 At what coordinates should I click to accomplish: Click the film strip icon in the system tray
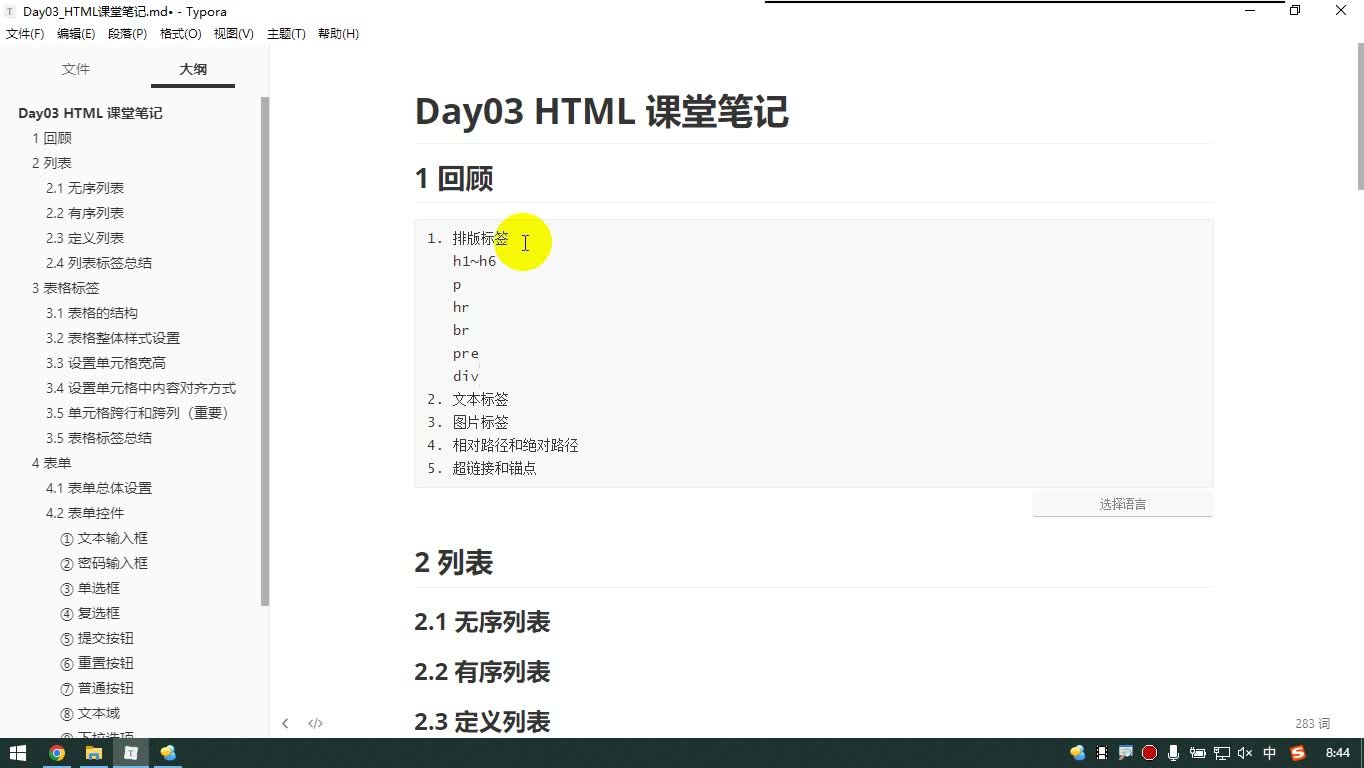(x=1102, y=753)
